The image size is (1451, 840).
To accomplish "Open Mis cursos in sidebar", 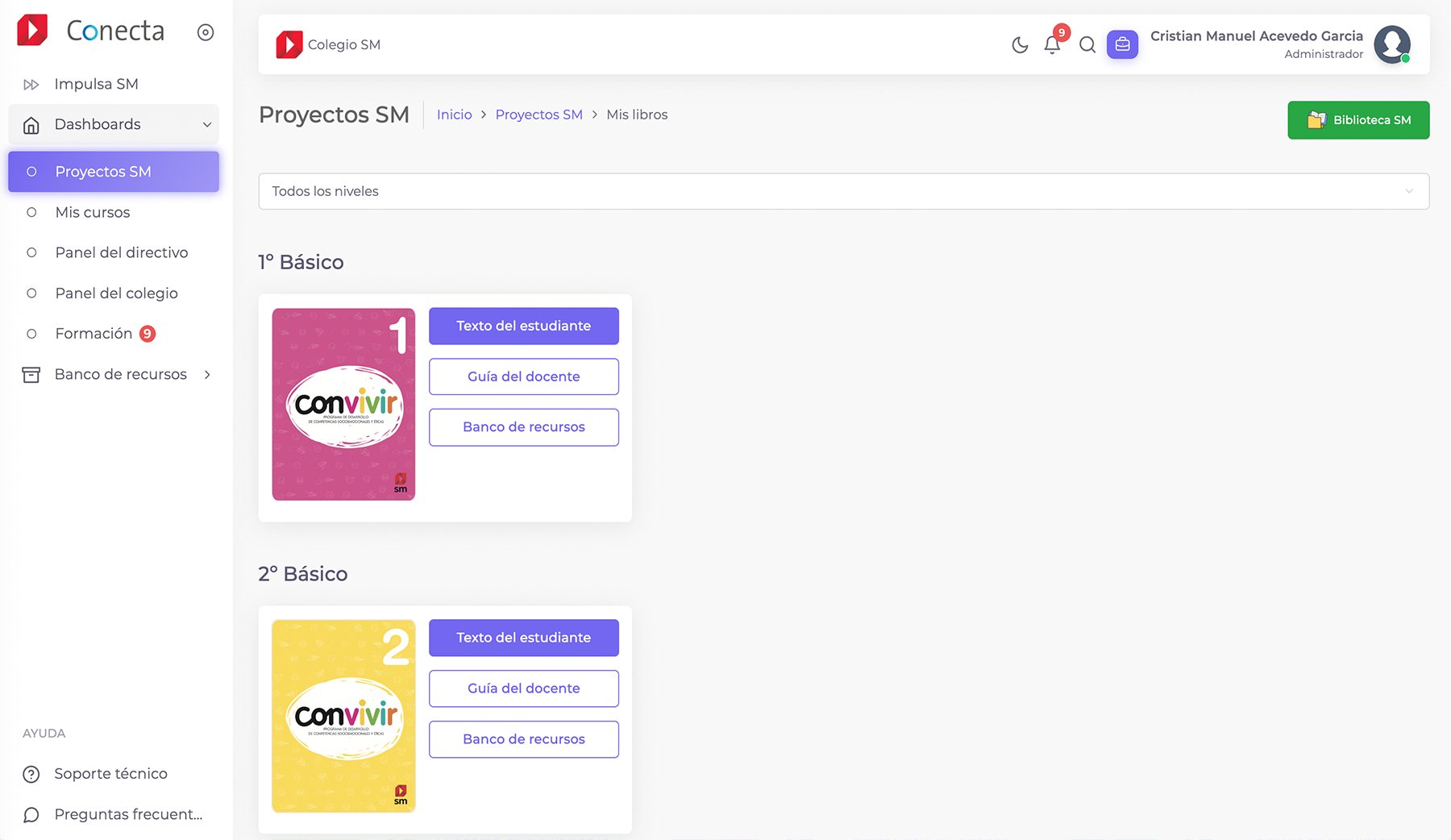I will coord(114,212).
